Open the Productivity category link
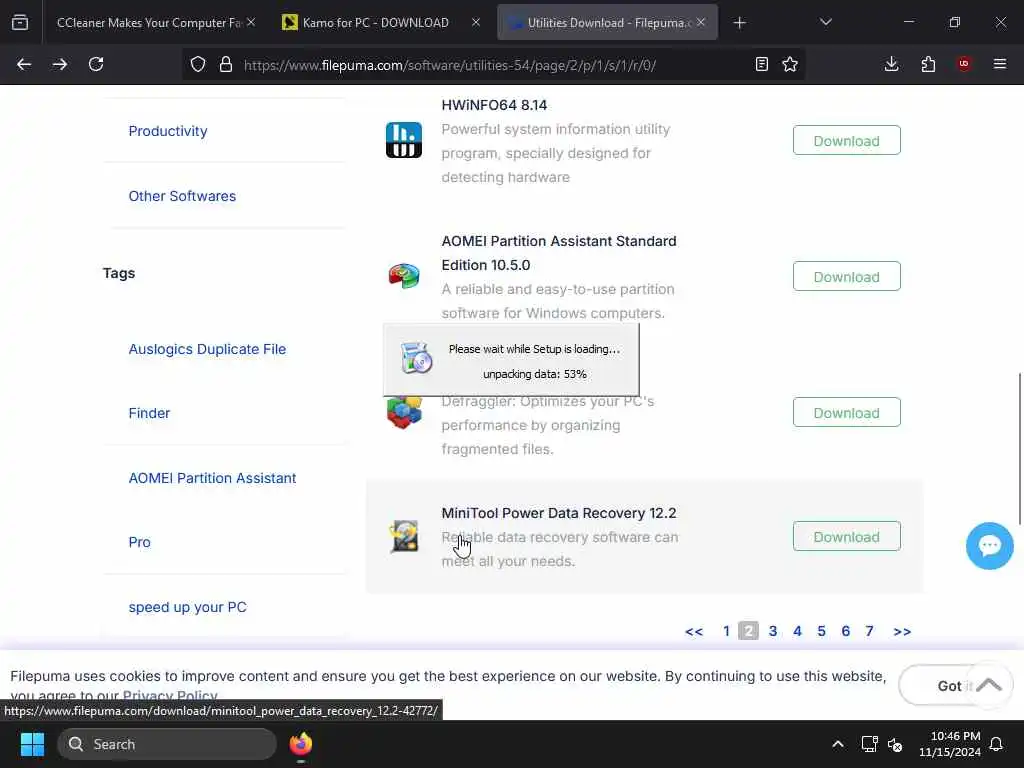 tap(168, 131)
